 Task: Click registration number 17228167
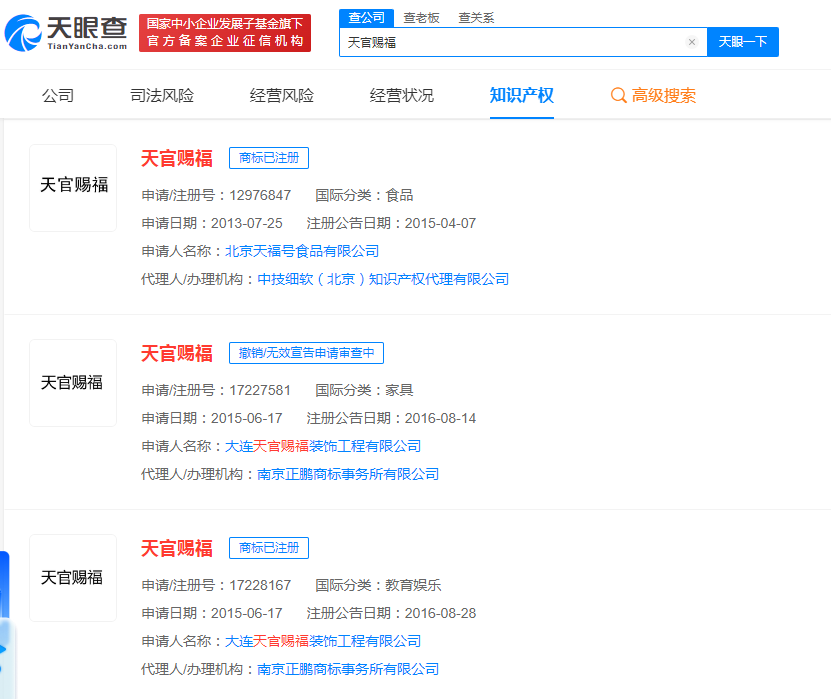[260, 586]
